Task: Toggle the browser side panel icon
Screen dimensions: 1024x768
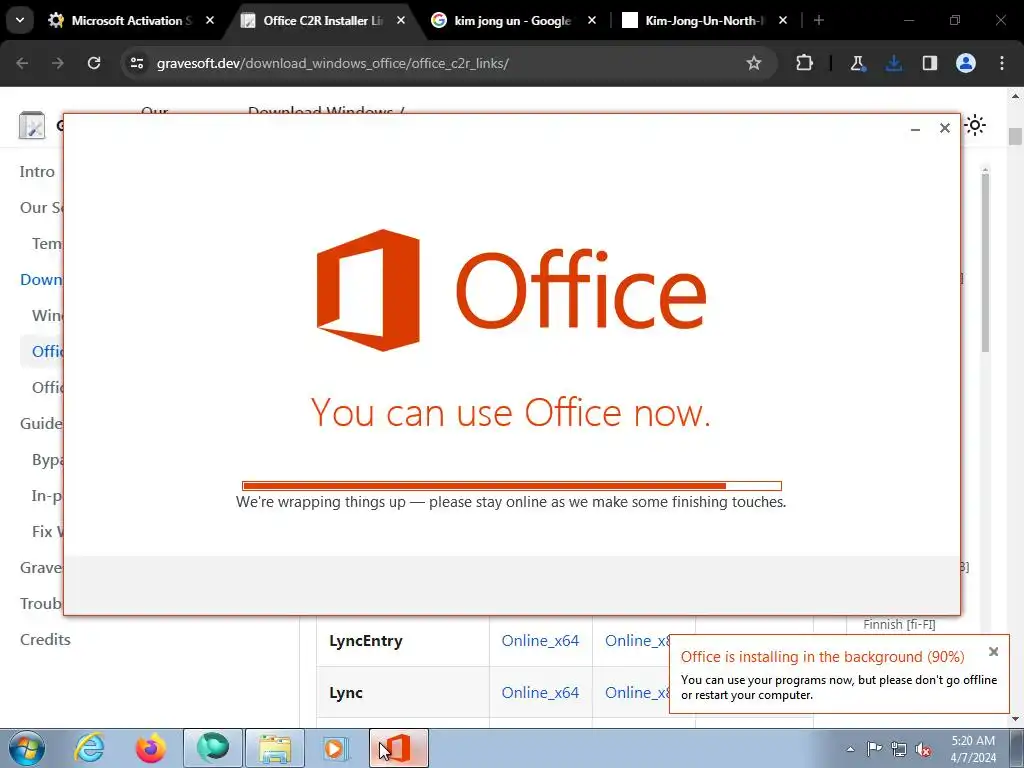Action: coord(929,63)
